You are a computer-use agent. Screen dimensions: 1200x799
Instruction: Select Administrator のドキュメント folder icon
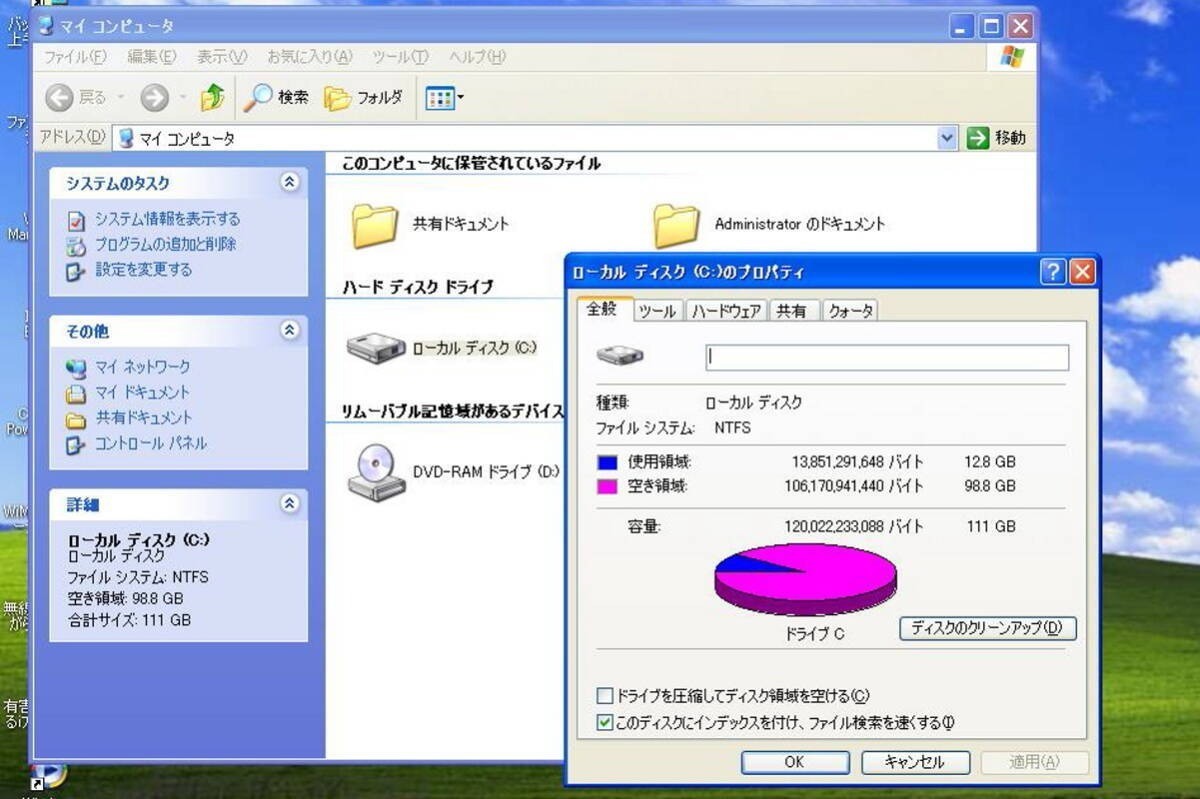coord(677,226)
